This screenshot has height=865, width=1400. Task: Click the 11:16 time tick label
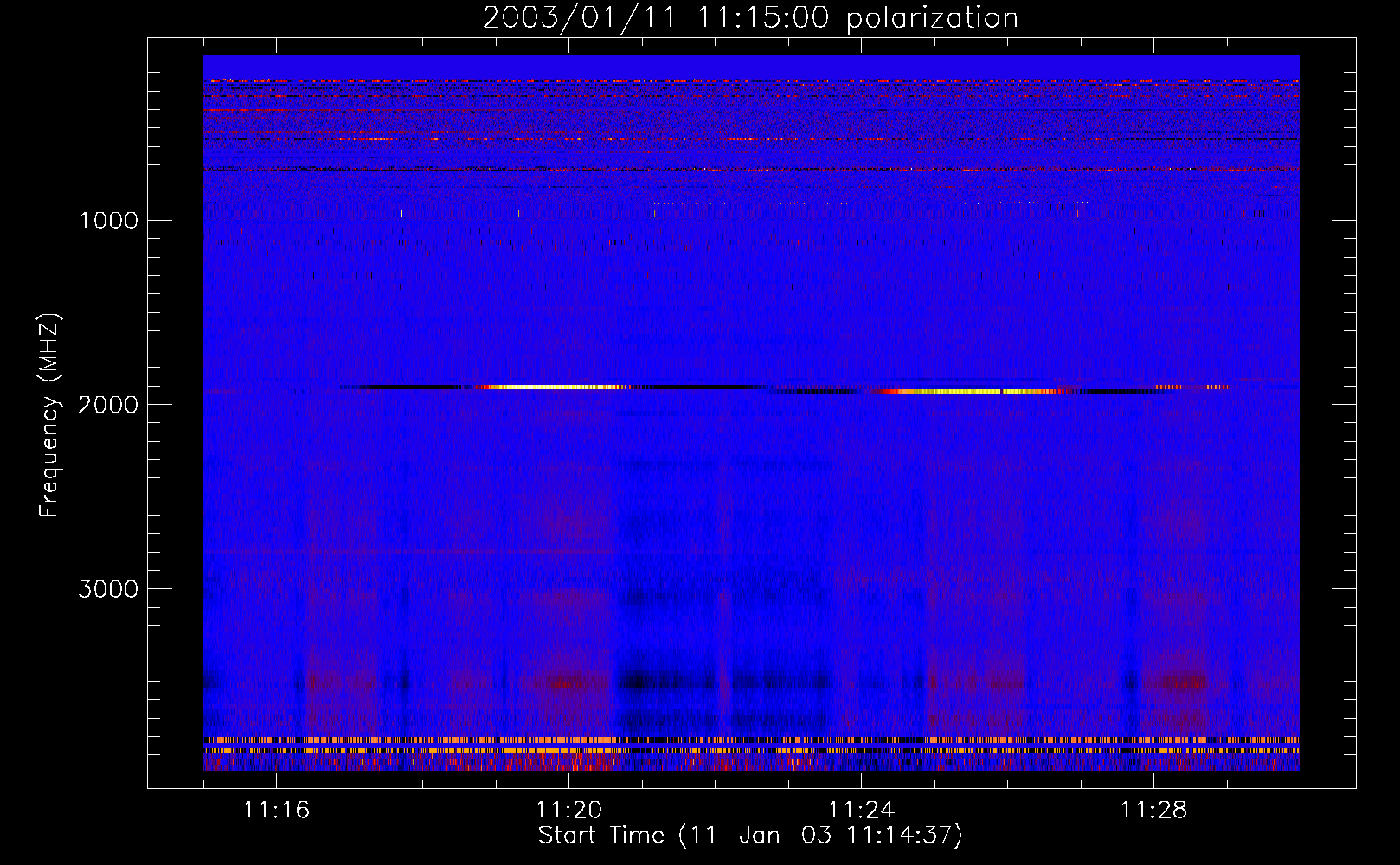[276, 811]
